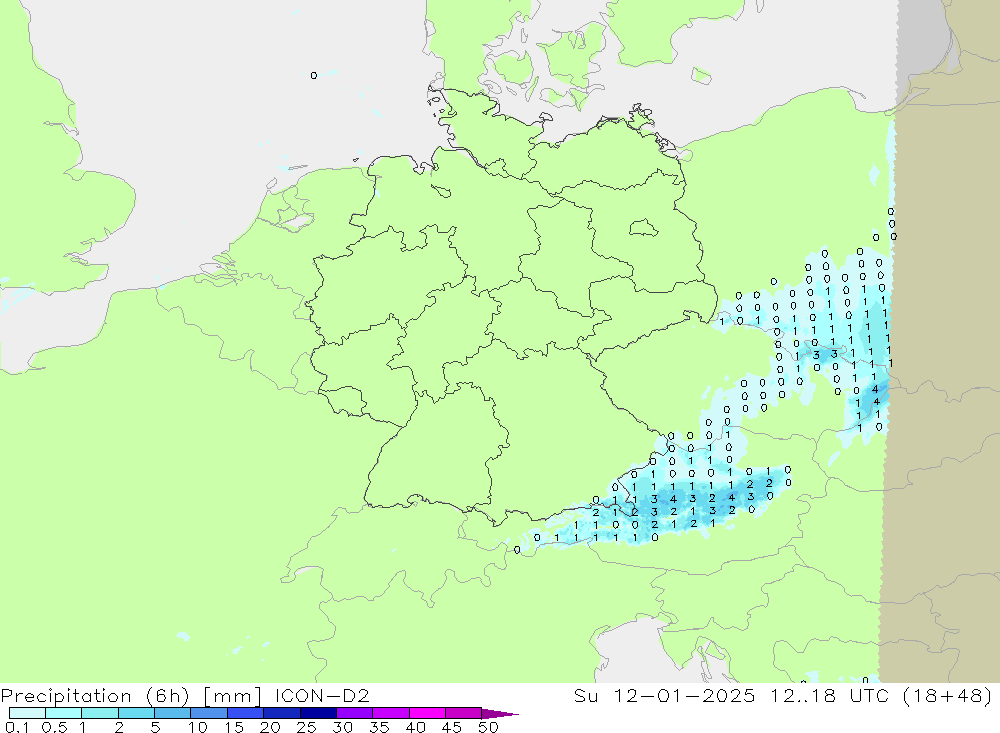The width and height of the screenshot is (1000, 733).
Task: Select the legend swatch between 20 and 25
Action: coord(282,713)
